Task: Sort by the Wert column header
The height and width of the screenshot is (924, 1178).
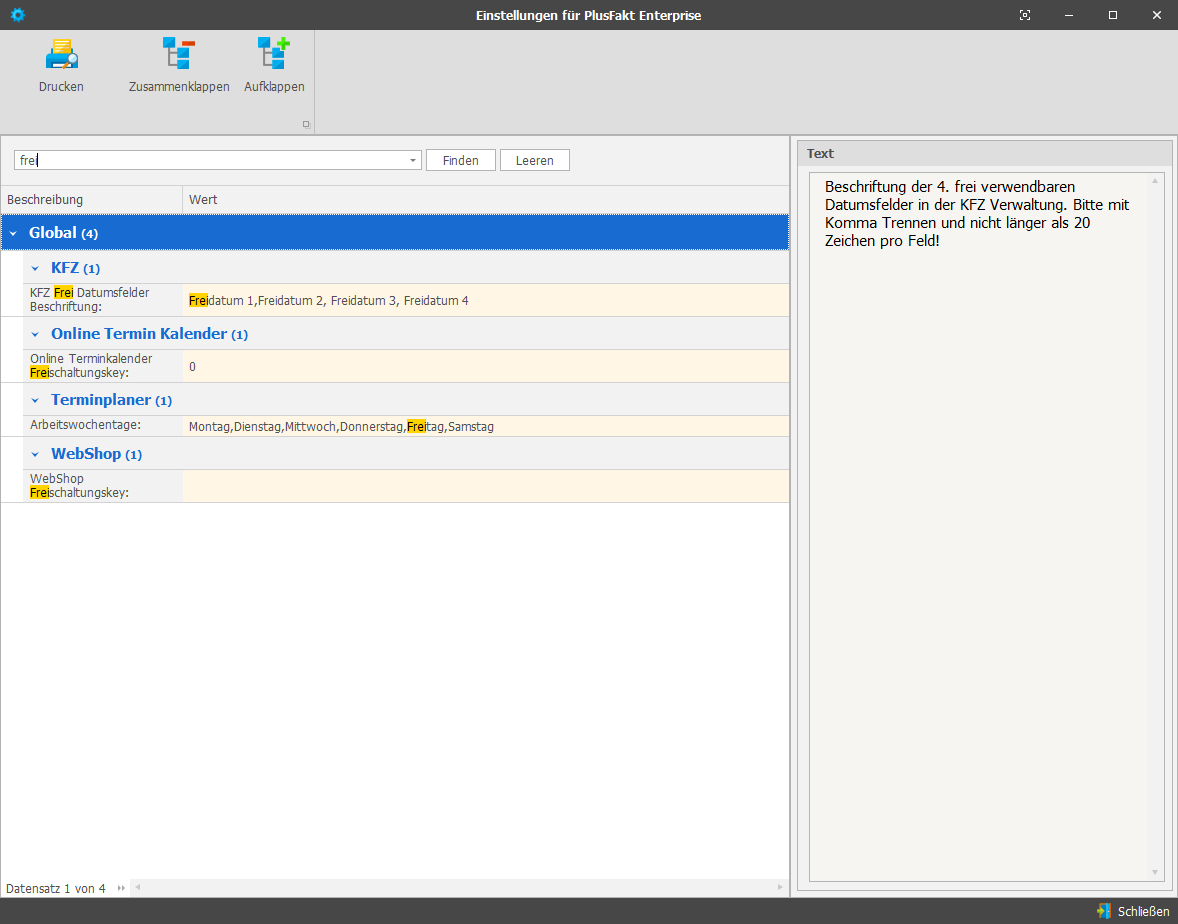Action: coord(485,200)
